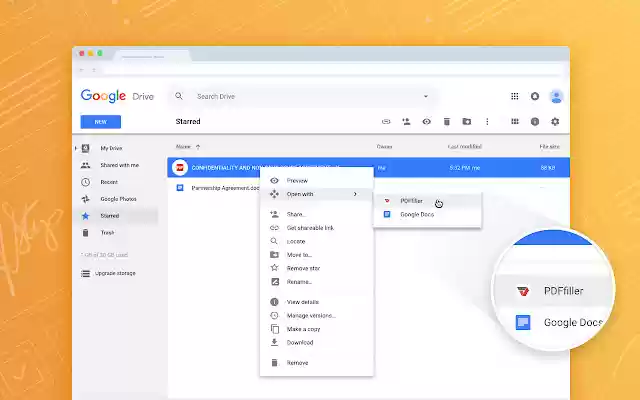The width and height of the screenshot is (640, 400).
Task: Choose Remove in the context menu
Action: point(316,363)
